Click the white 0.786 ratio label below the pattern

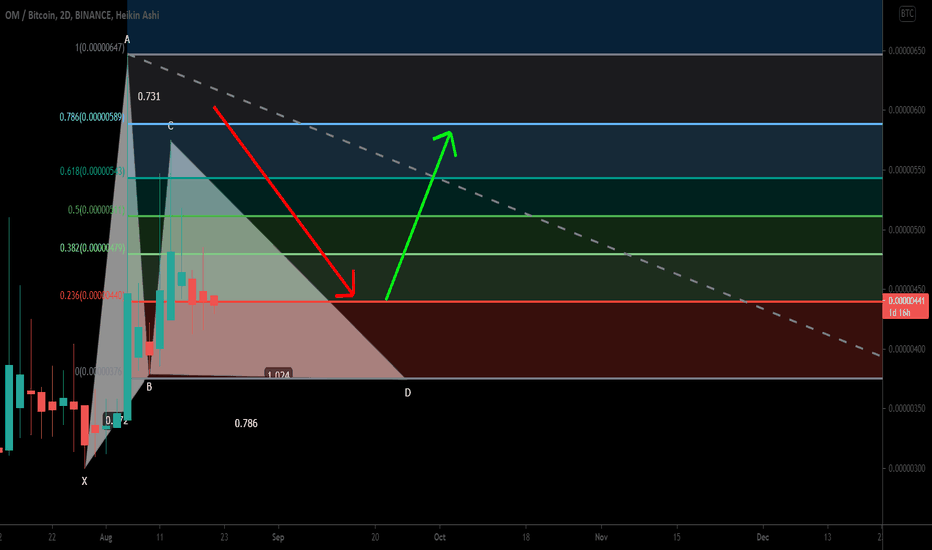coord(246,423)
